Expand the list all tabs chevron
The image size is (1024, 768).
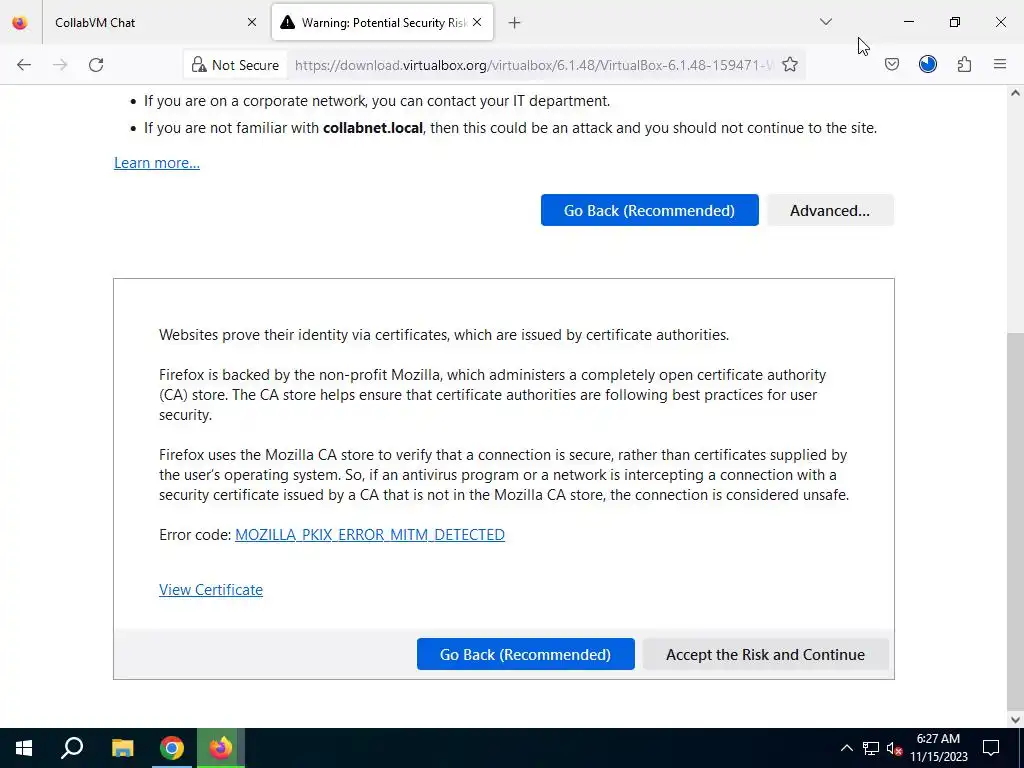point(826,22)
